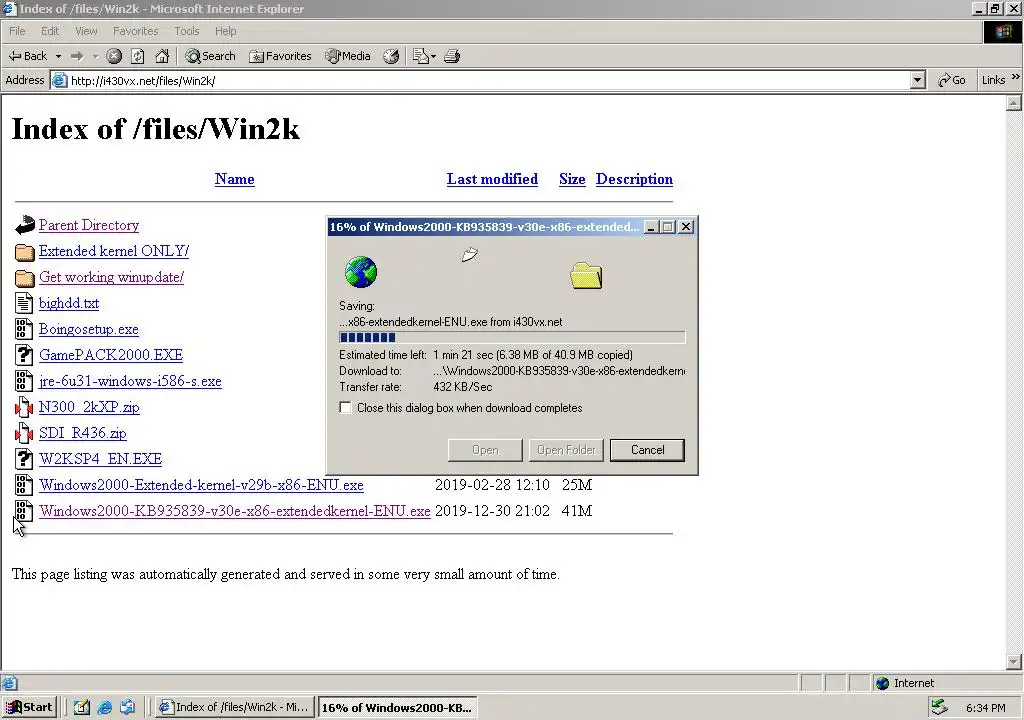Image resolution: width=1024 pixels, height=720 pixels.
Task: Sort listing by Name column
Action: (x=234, y=179)
